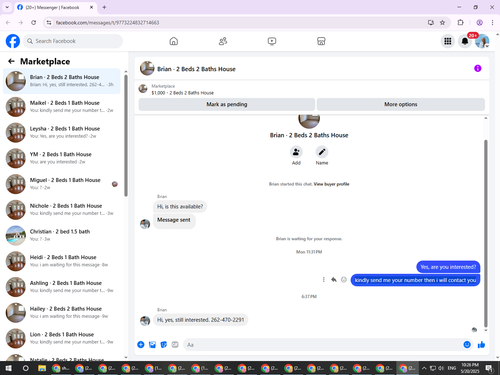Click the Yes, are you interested message bubble
500x375 pixels.
(x=448, y=267)
